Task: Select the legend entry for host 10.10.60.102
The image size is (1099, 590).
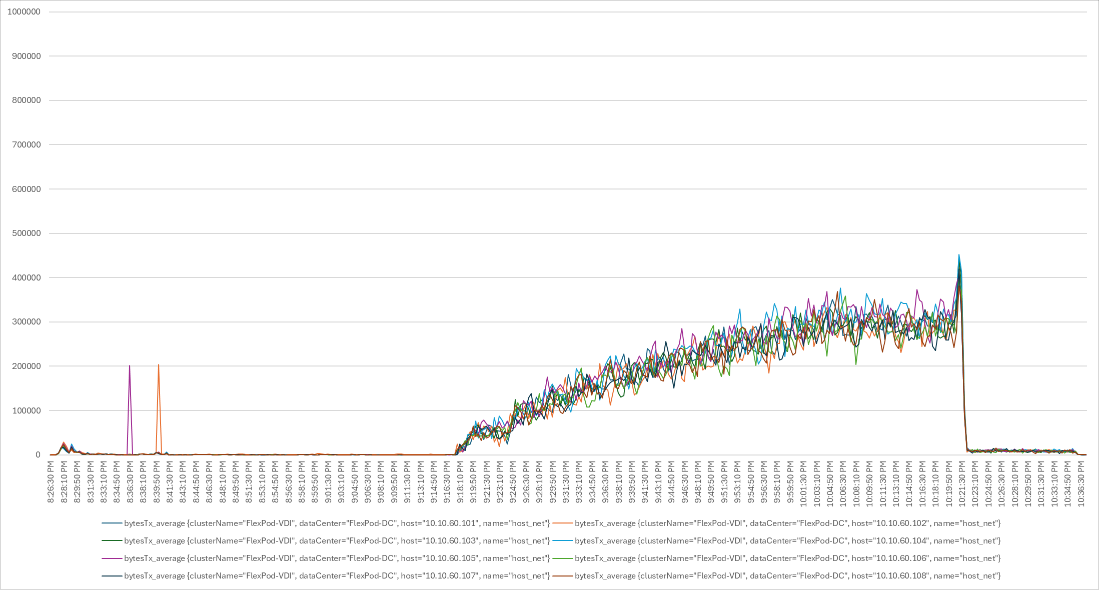Action: (x=777, y=523)
